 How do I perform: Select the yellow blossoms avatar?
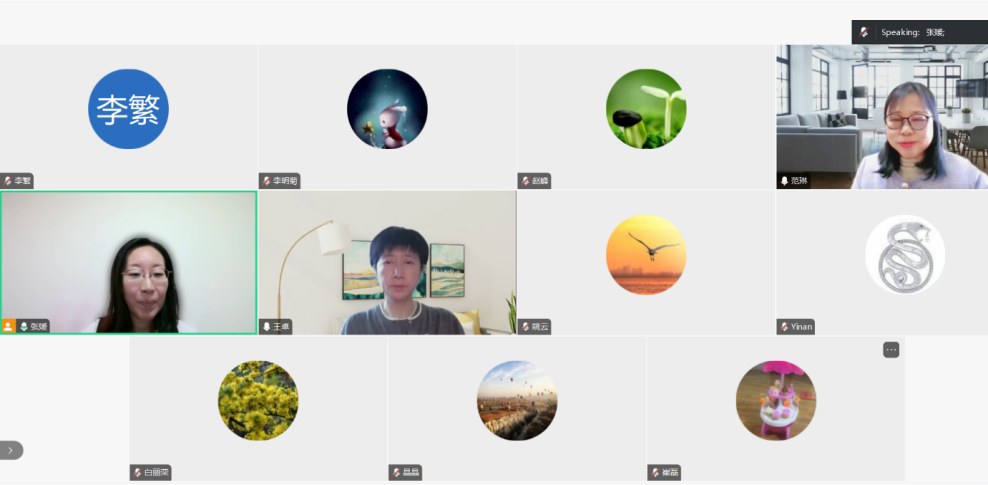point(258,401)
